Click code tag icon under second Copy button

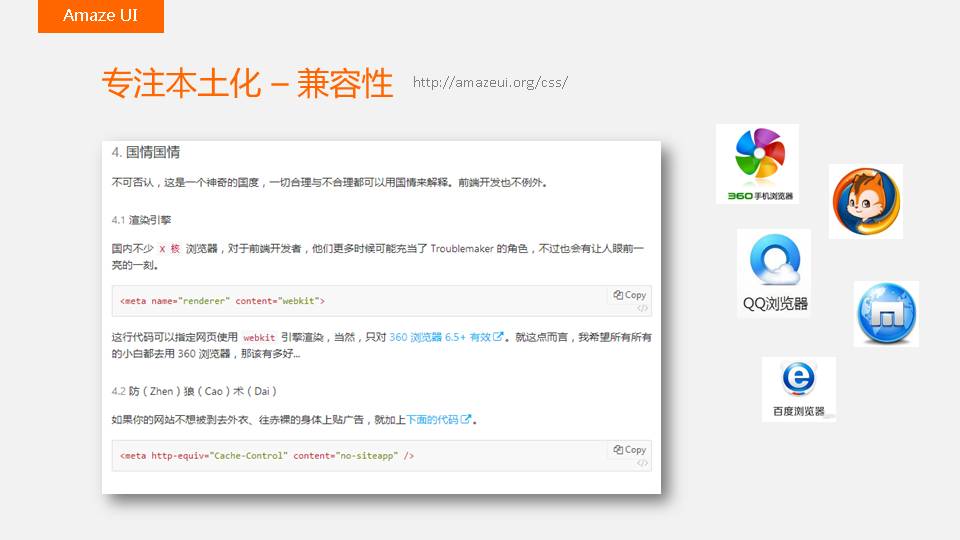(642, 463)
